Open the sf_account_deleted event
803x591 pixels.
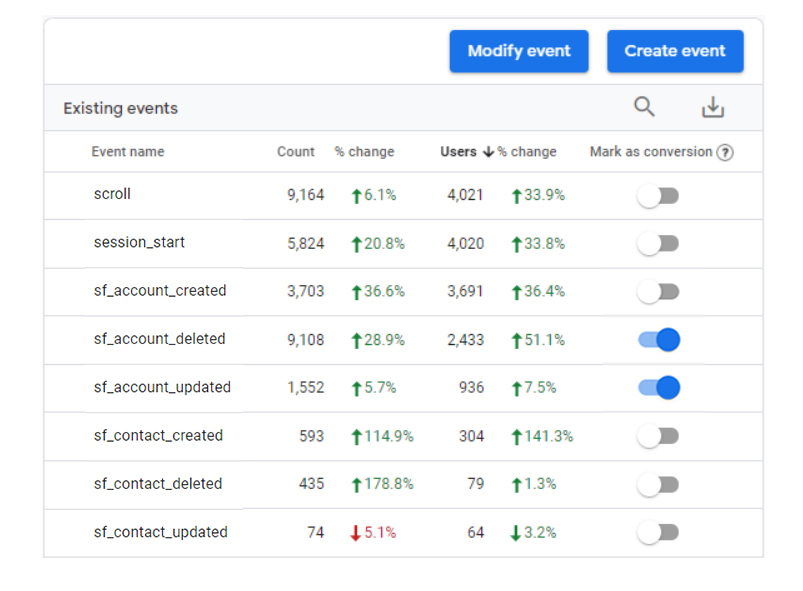pos(159,339)
